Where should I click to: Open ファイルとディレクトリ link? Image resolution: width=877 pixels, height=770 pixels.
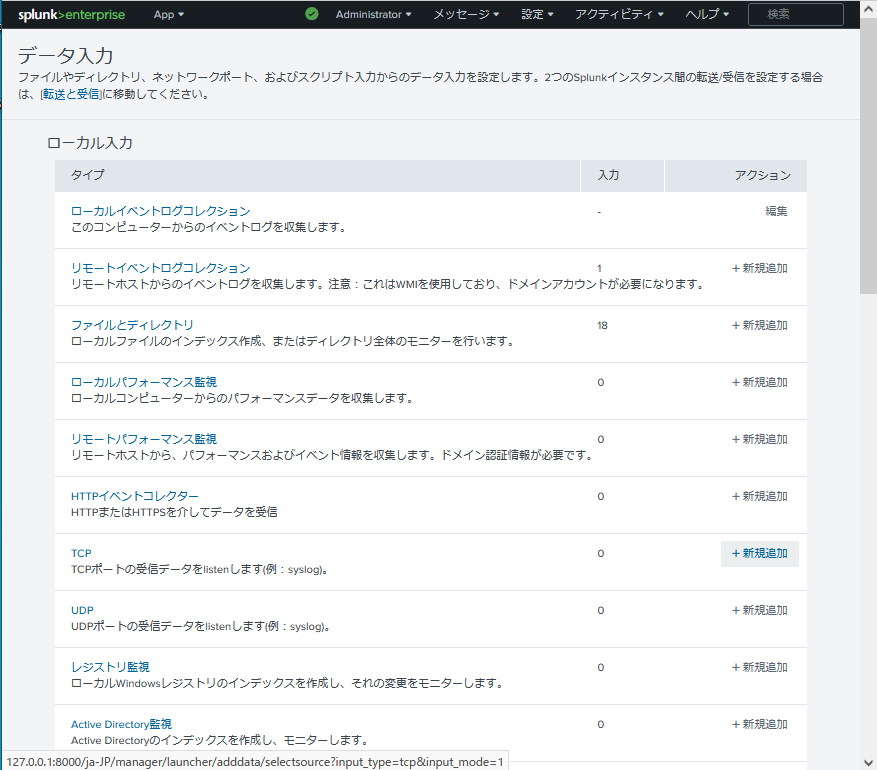click(x=132, y=325)
